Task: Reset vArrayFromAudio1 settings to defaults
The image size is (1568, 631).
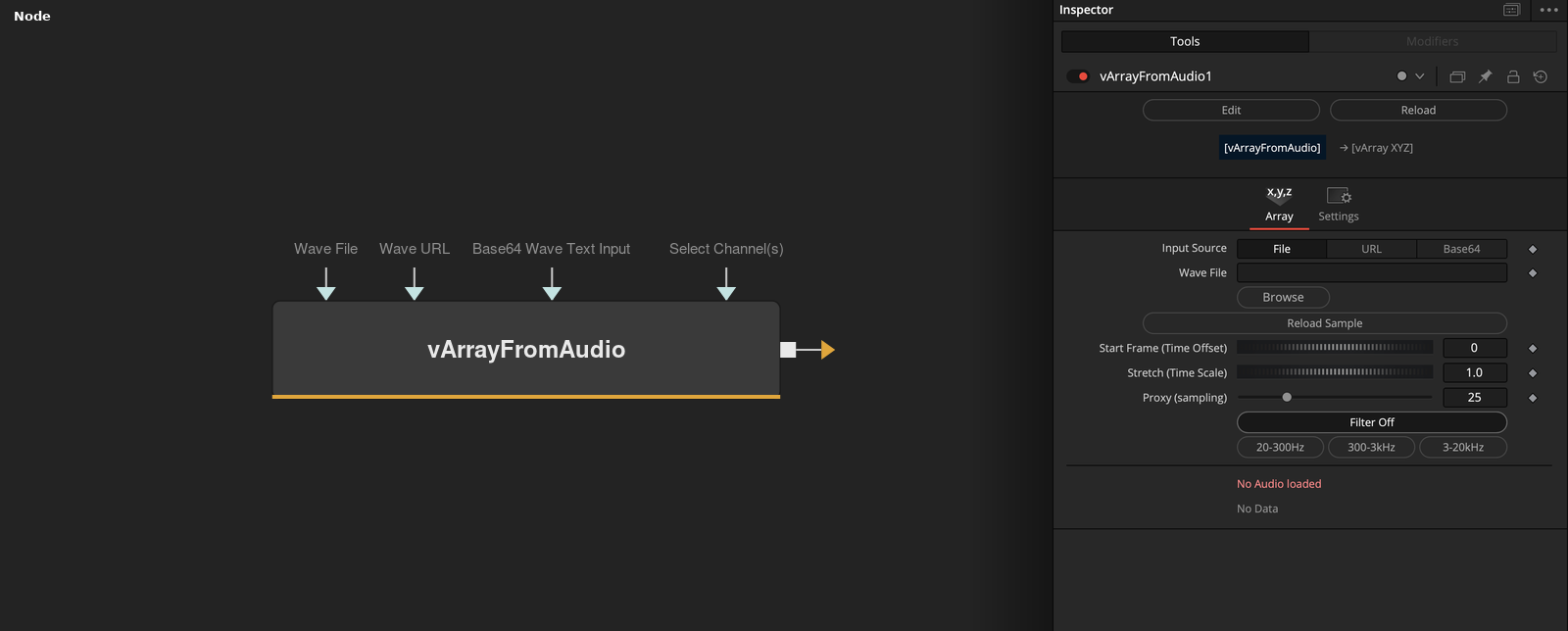Action: coord(1541,76)
